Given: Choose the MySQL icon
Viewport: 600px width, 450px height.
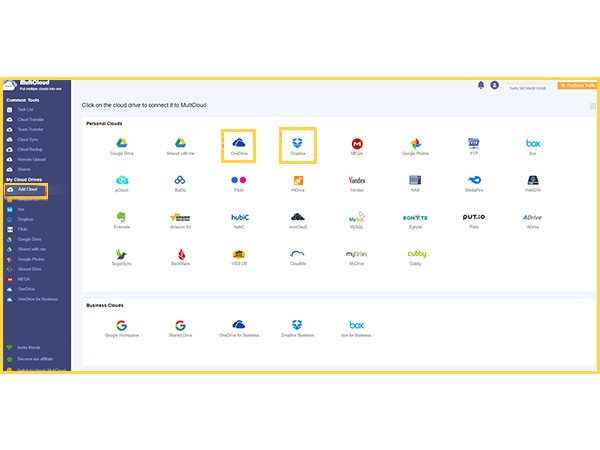Looking at the screenshot, I should tap(357, 220).
